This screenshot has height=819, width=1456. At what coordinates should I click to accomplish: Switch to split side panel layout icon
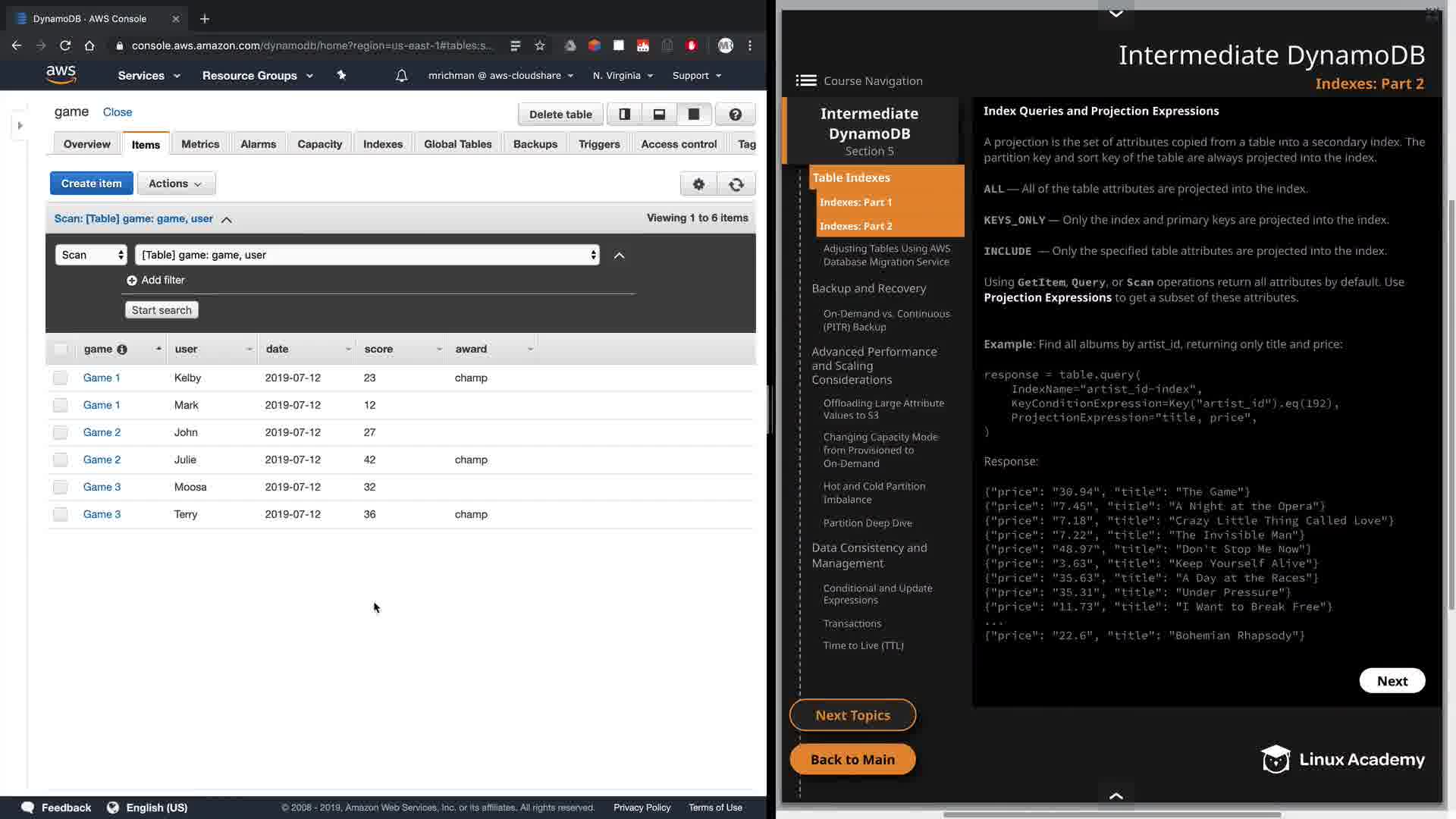pyautogui.click(x=625, y=115)
